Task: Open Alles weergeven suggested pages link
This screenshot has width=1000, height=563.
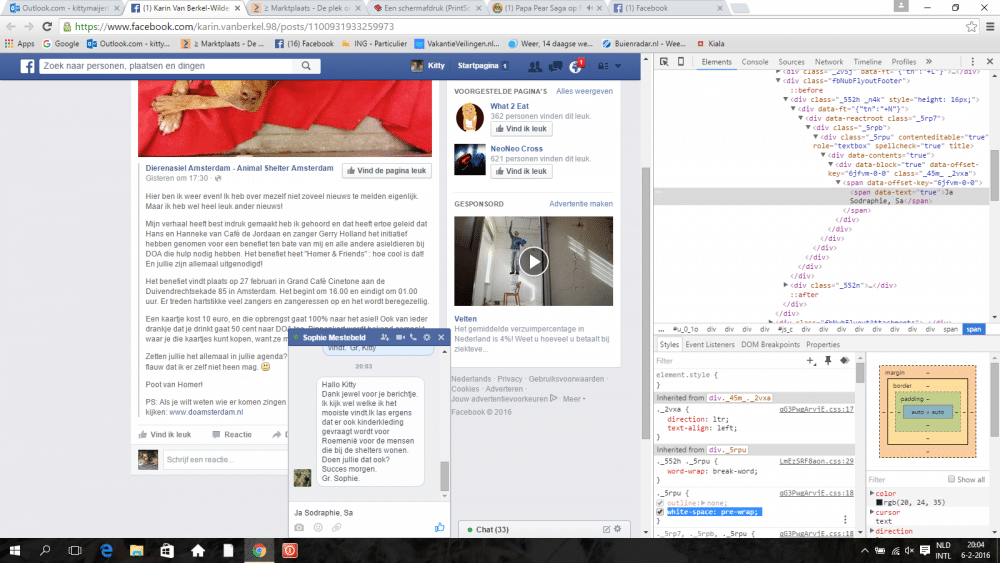Action: tap(584, 91)
